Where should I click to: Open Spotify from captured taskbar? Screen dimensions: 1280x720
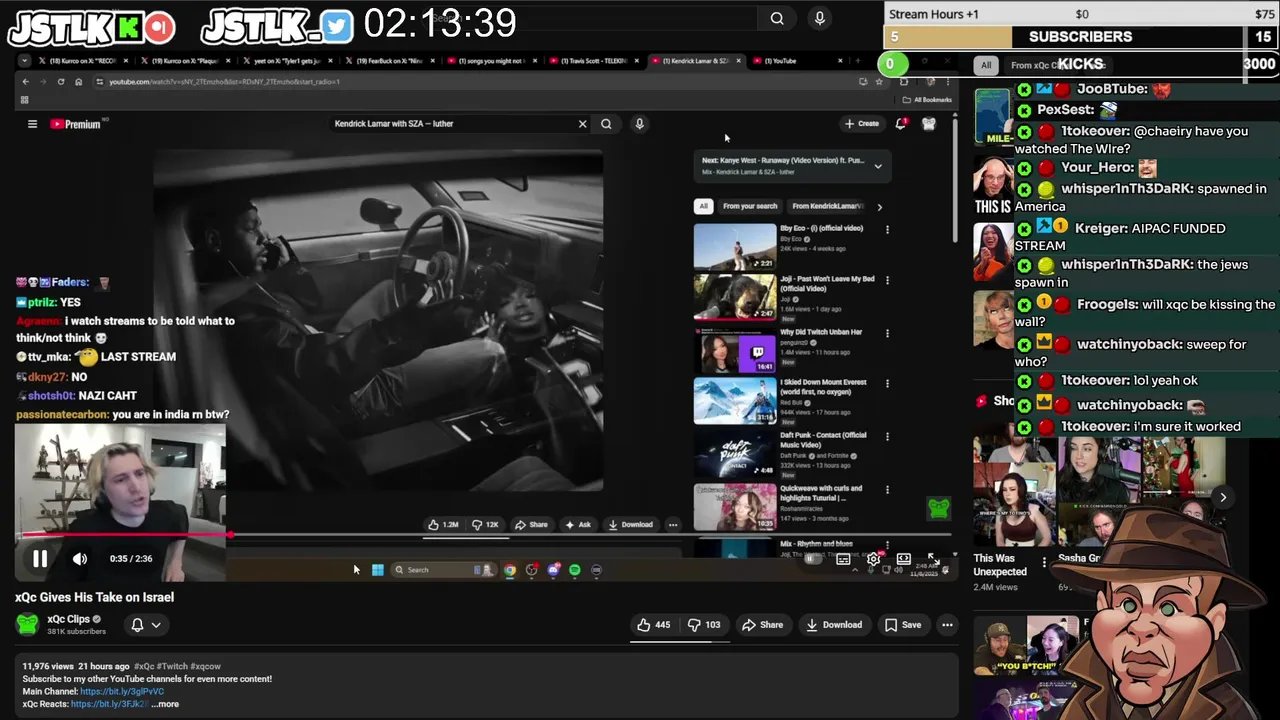[x=575, y=570]
